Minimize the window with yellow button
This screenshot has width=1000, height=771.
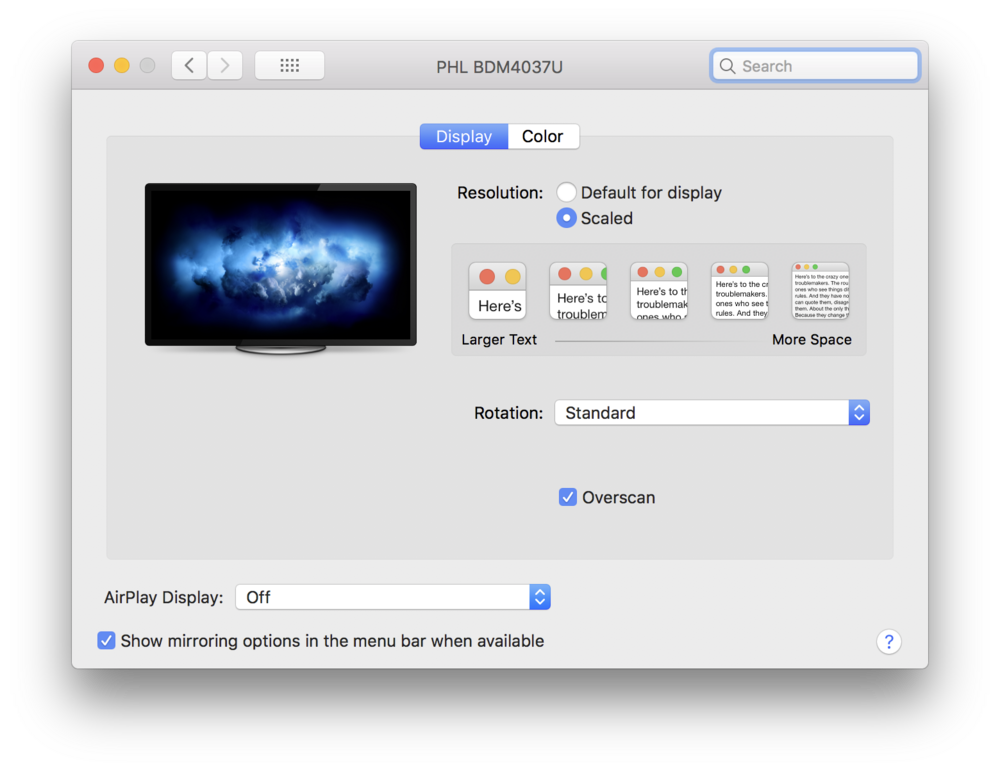coord(122,66)
